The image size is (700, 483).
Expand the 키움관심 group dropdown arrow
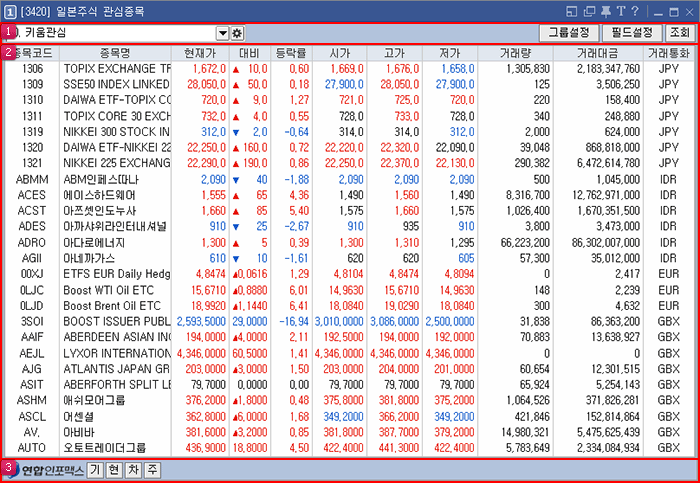223,33
